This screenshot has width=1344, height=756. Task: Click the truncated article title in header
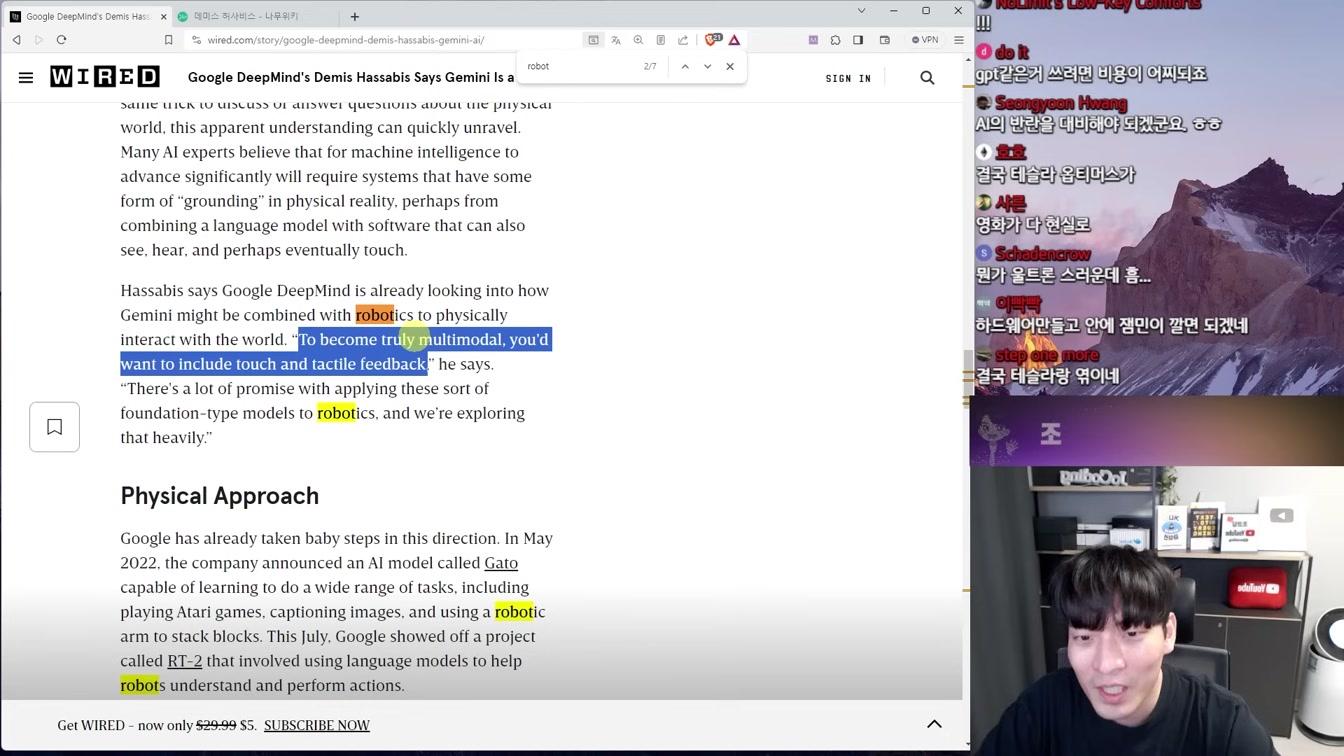click(351, 77)
